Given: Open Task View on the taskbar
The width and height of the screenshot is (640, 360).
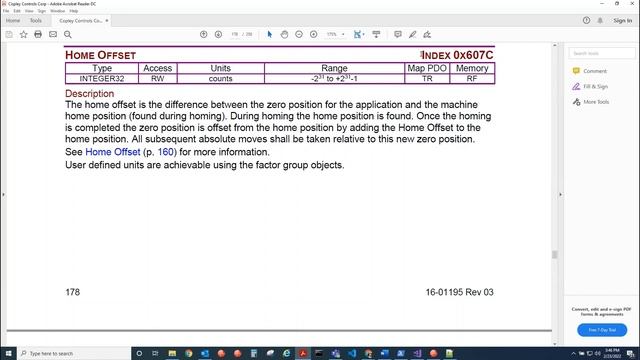Looking at the screenshot, I should click(x=155, y=353).
